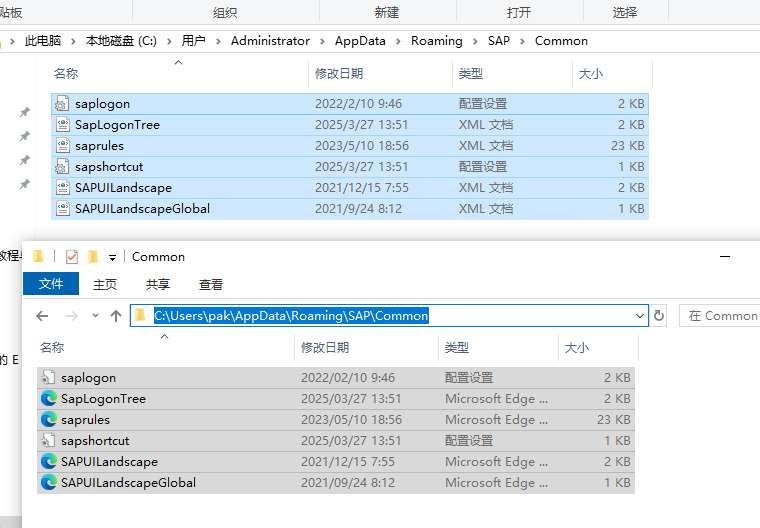Click the new folder quick access icon
Viewport: 760px width, 528px height.
click(93, 256)
